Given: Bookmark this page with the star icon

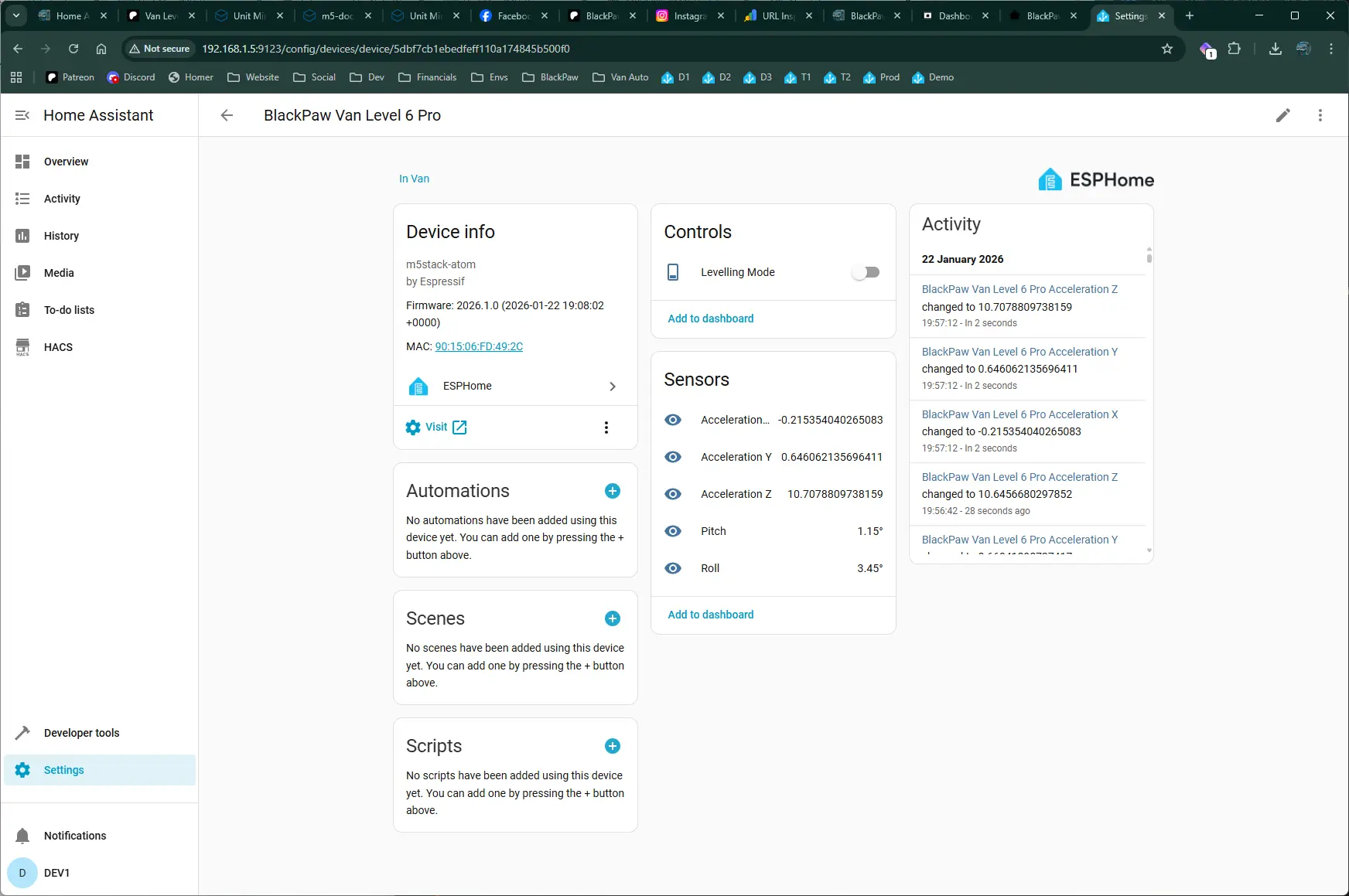Looking at the screenshot, I should [1167, 49].
